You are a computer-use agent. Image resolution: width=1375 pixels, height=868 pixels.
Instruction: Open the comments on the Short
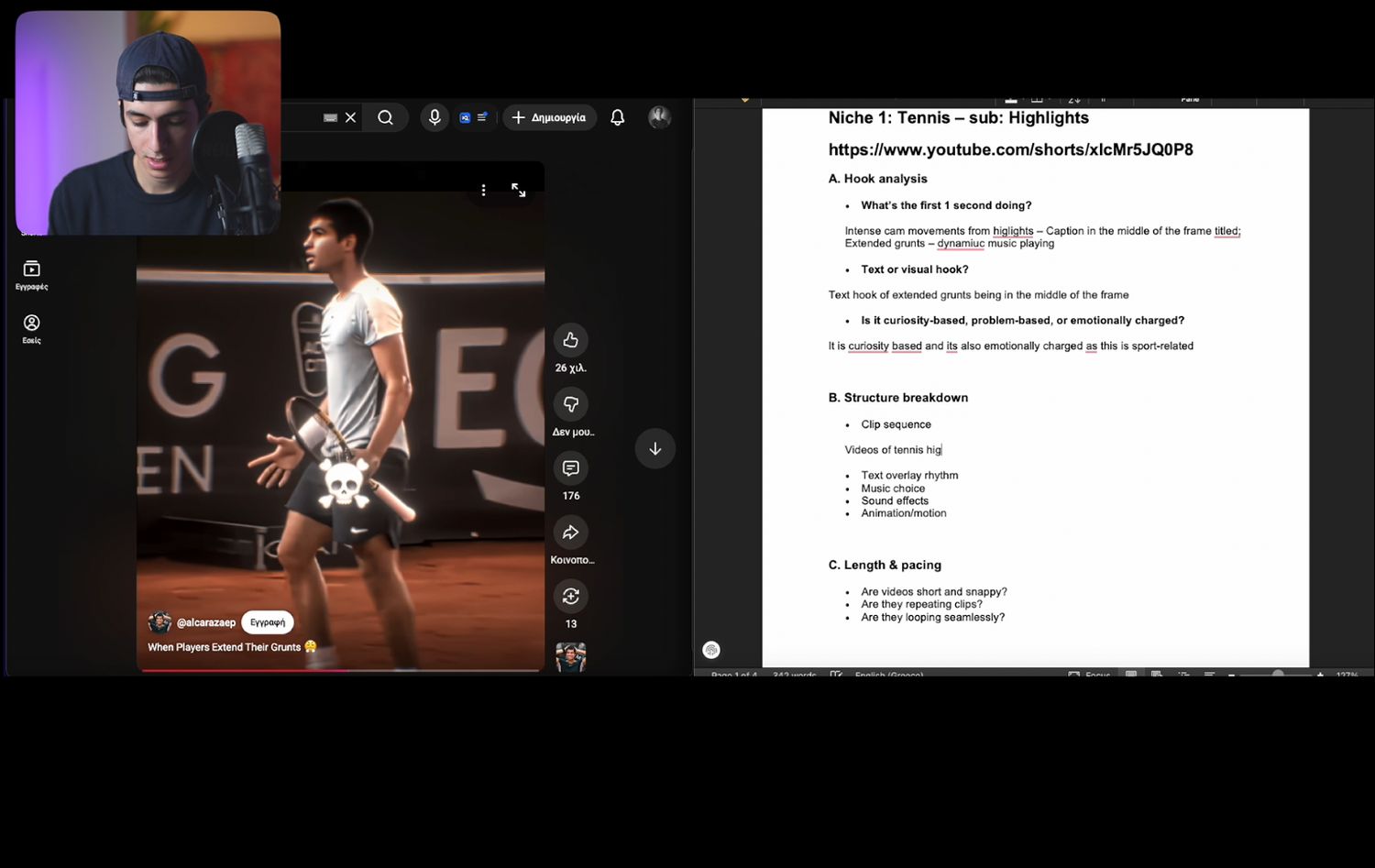(570, 468)
